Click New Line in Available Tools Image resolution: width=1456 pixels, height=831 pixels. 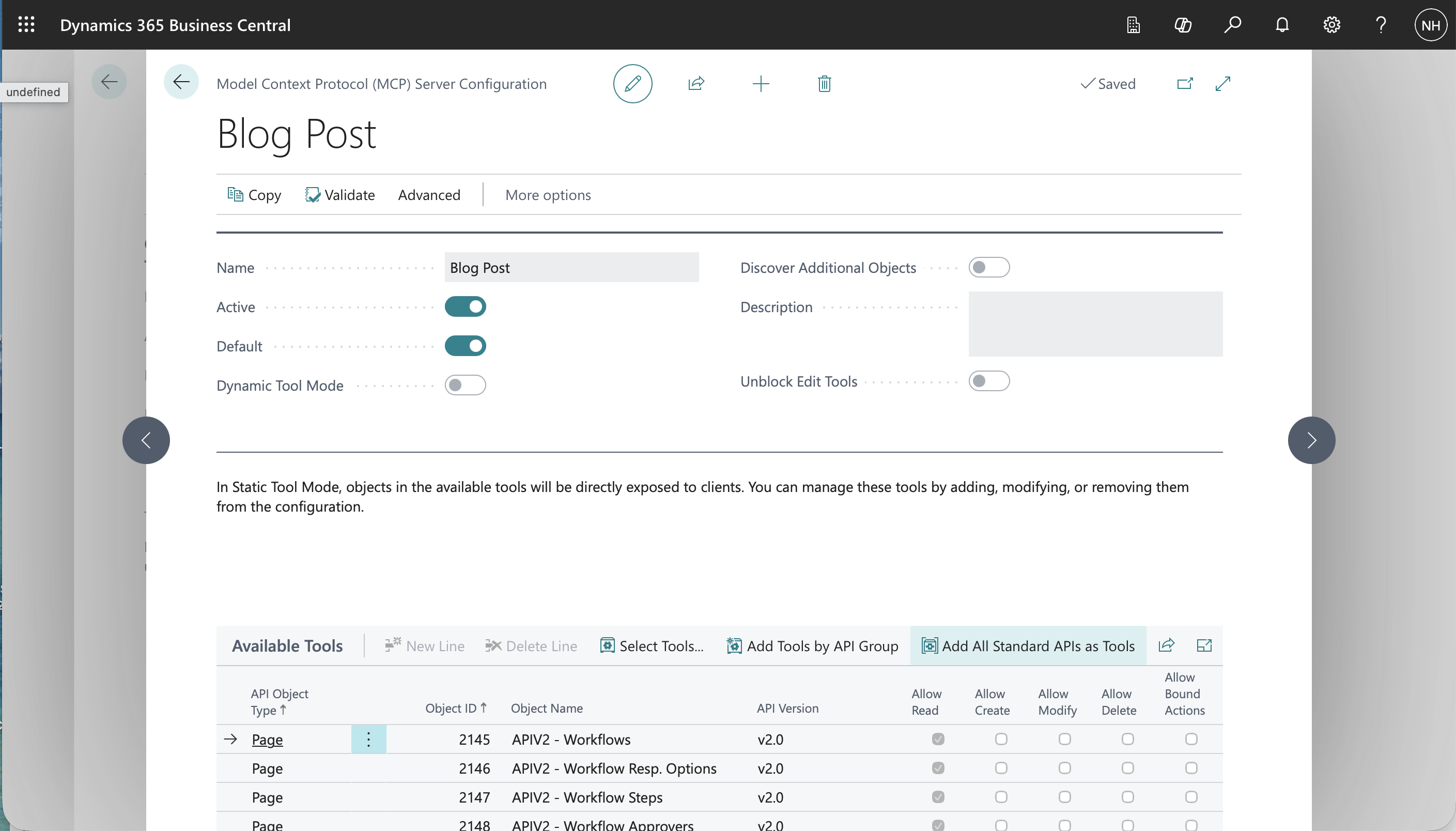[425, 645]
